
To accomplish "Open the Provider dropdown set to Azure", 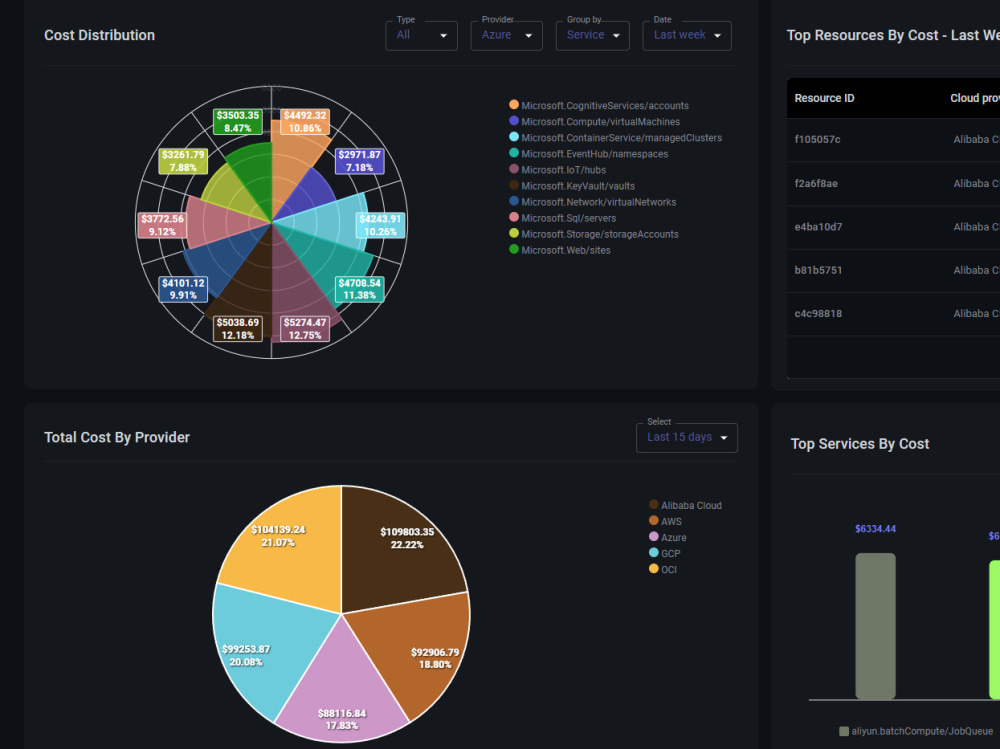I will tap(506, 36).
